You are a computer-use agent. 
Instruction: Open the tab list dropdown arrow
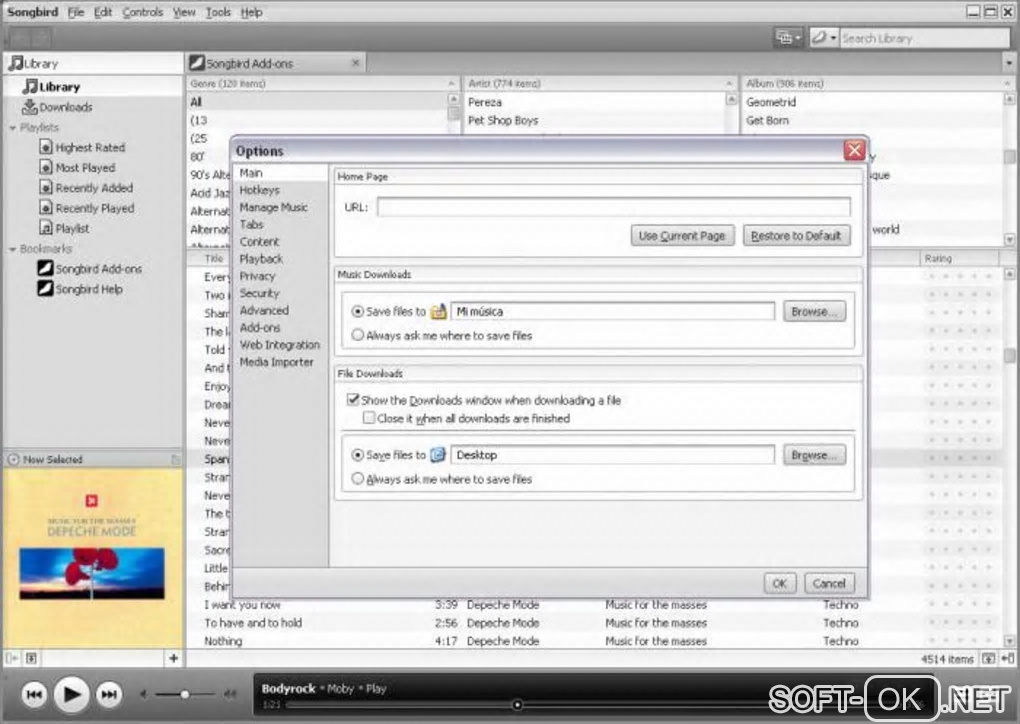pyautogui.click(x=1009, y=63)
